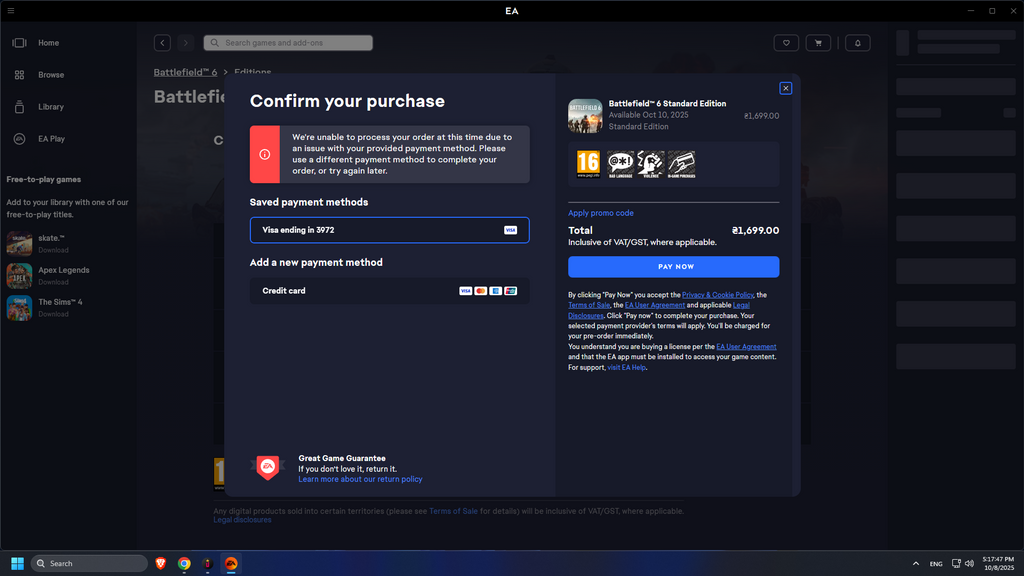Click the Battlefield 6 breadcrumb link
Screen dimensions: 1024x576
tap(185, 72)
